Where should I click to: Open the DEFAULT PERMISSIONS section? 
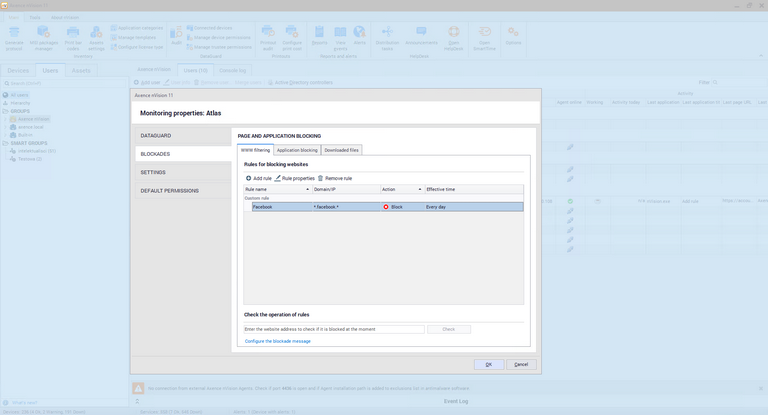(x=169, y=190)
